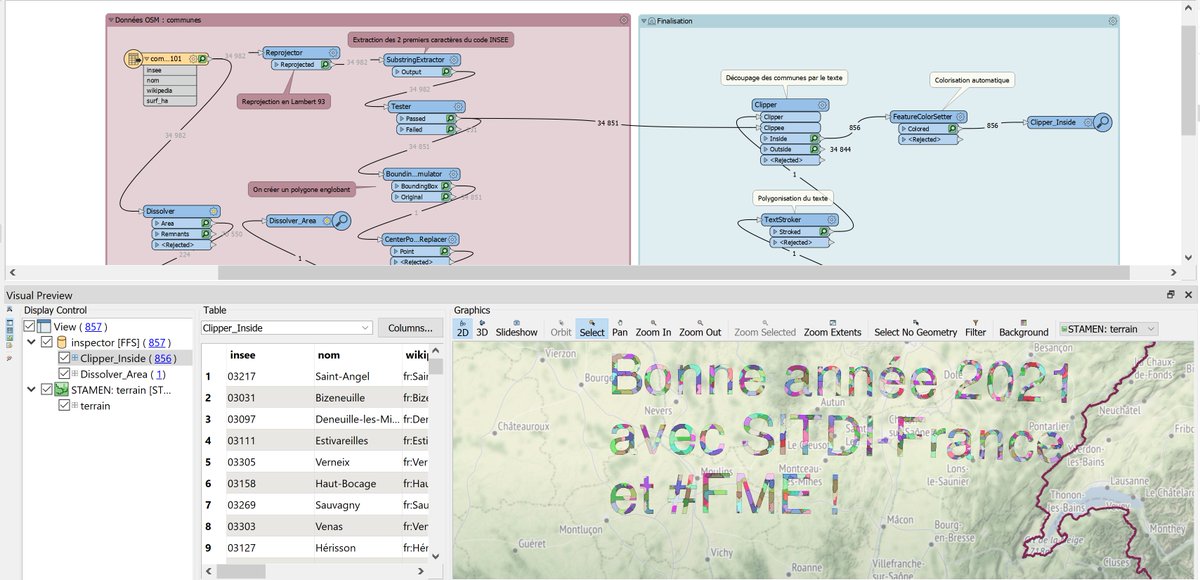Open the 856 count link beside Clipper_Inside
1200x580 pixels.
pyautogui.click(x=163, y=358)
